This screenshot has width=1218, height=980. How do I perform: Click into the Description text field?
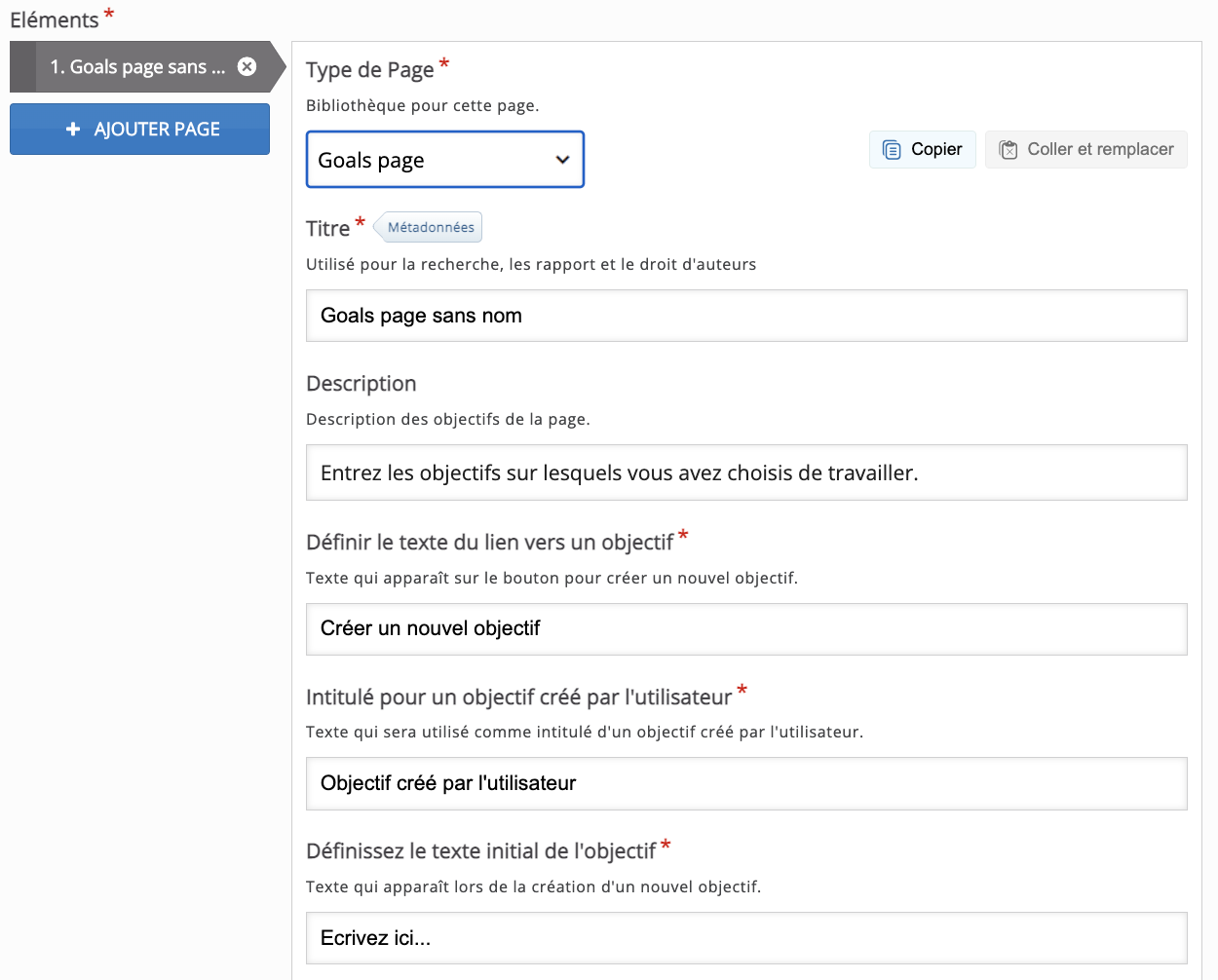pyautogui.click(x=745, y=472)
